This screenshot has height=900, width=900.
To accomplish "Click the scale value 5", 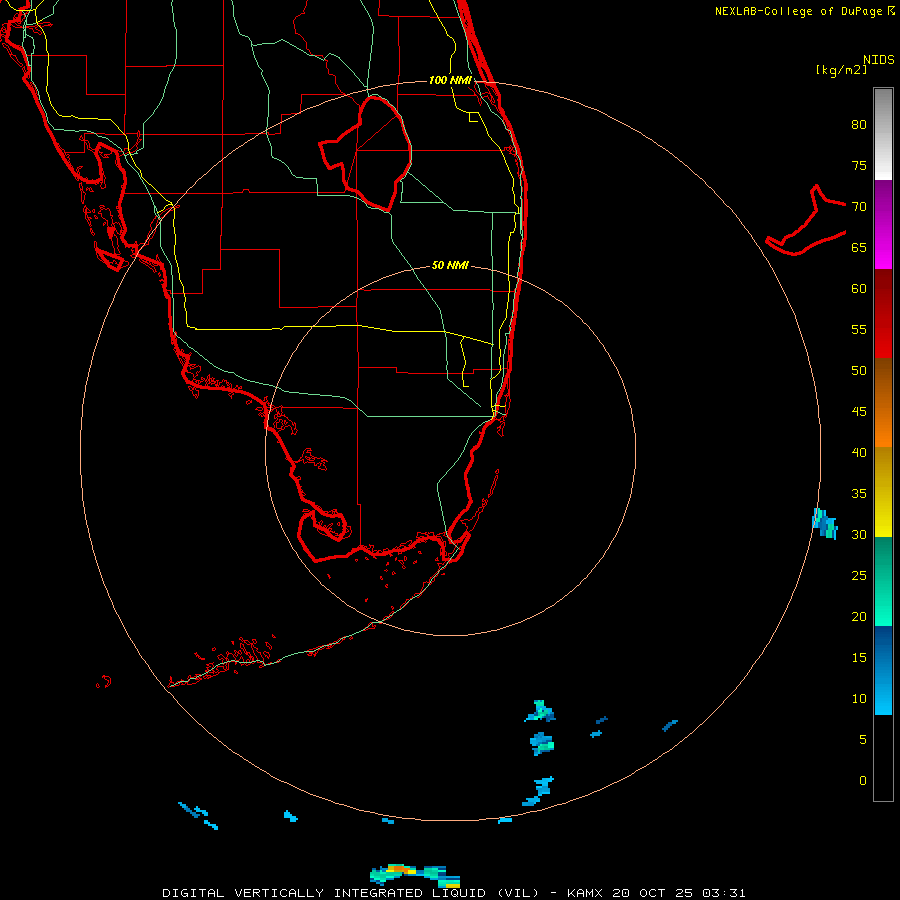I will pyautogui.click(x=863, y=740).
